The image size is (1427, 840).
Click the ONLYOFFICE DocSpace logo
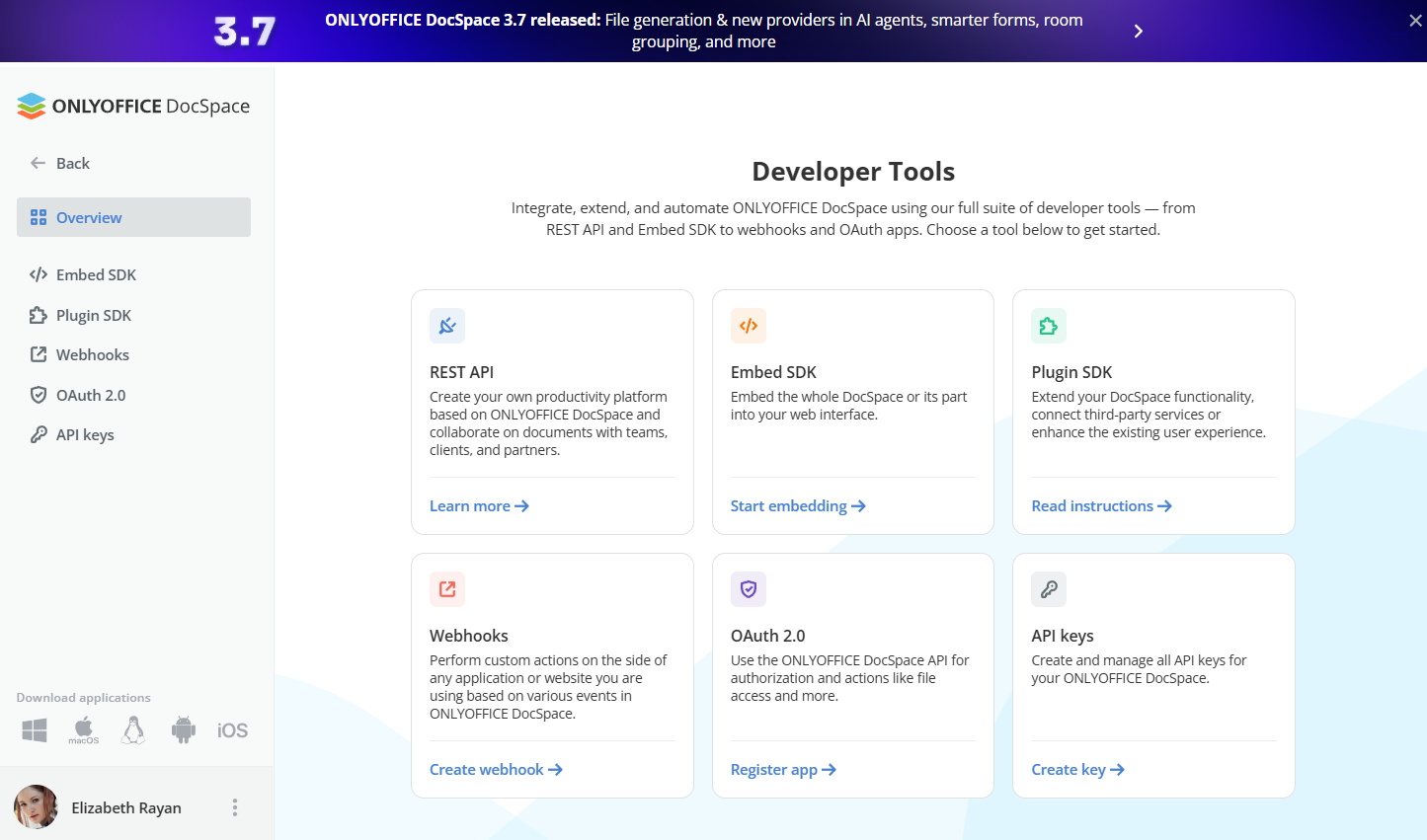(x=133, y=106)
